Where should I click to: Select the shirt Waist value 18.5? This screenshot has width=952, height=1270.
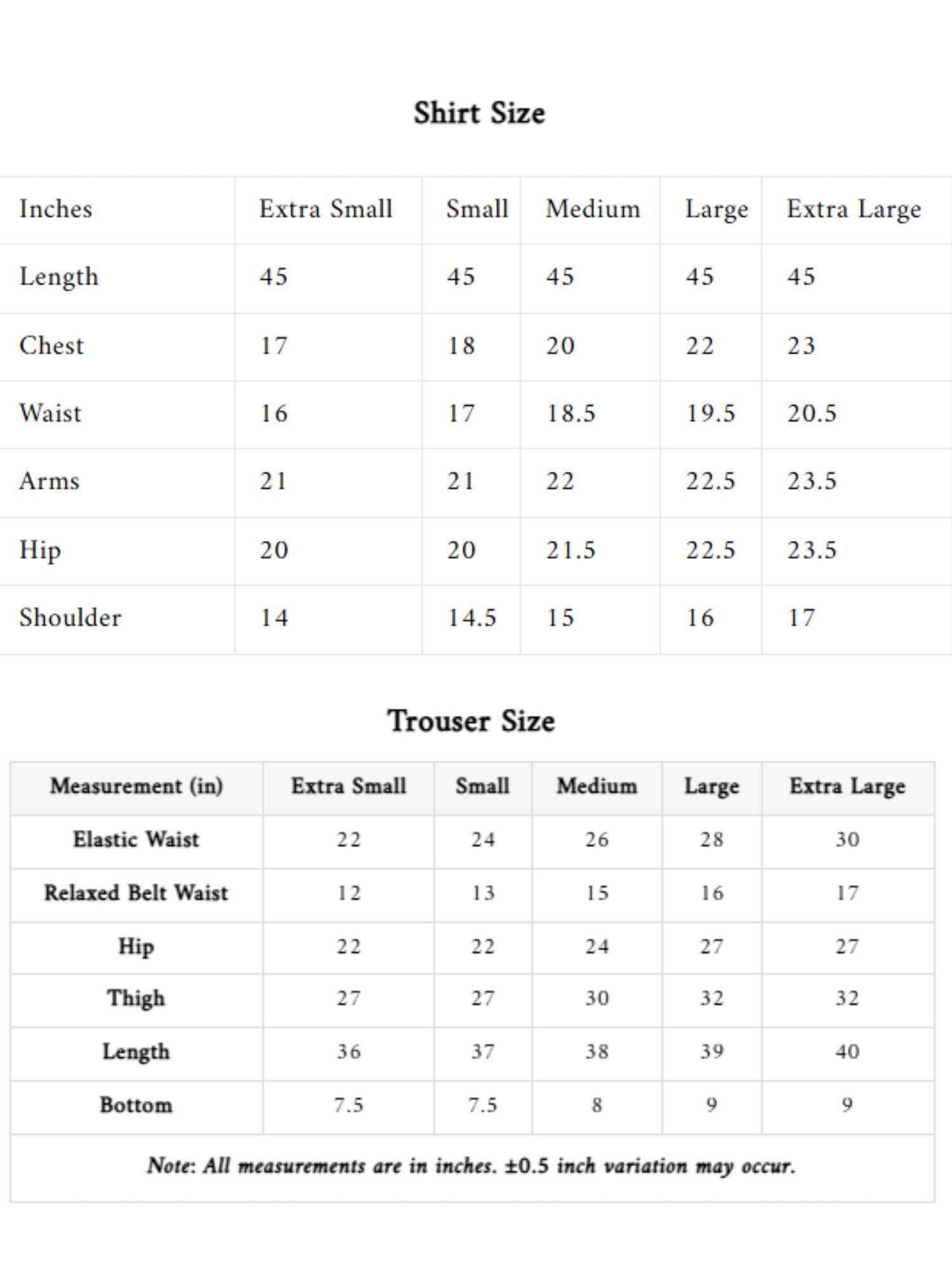coord(571,413)
